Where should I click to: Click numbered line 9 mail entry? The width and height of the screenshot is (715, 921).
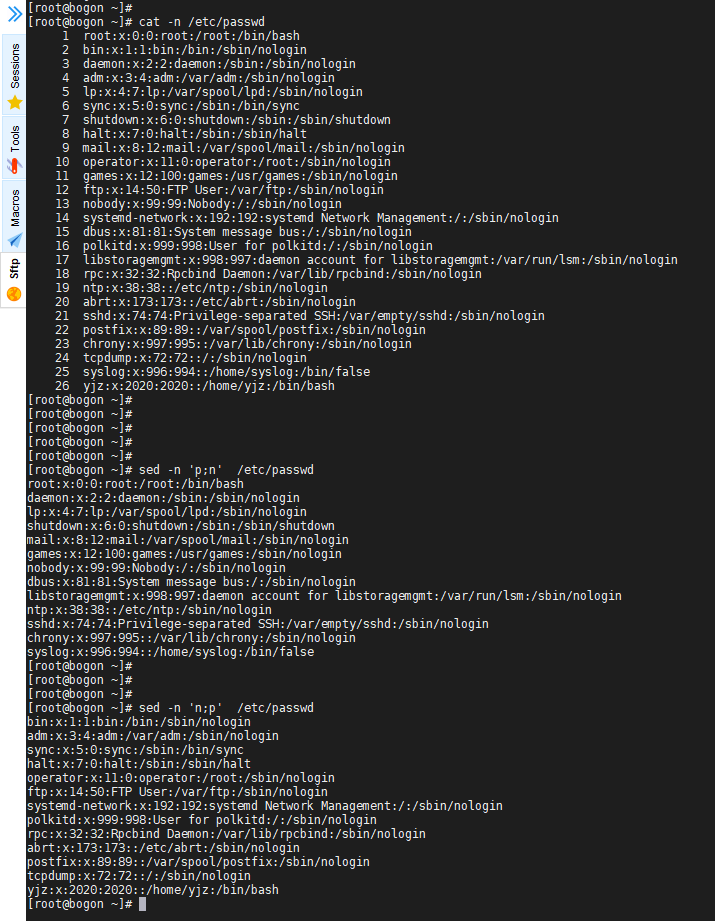tap(233, 149)
